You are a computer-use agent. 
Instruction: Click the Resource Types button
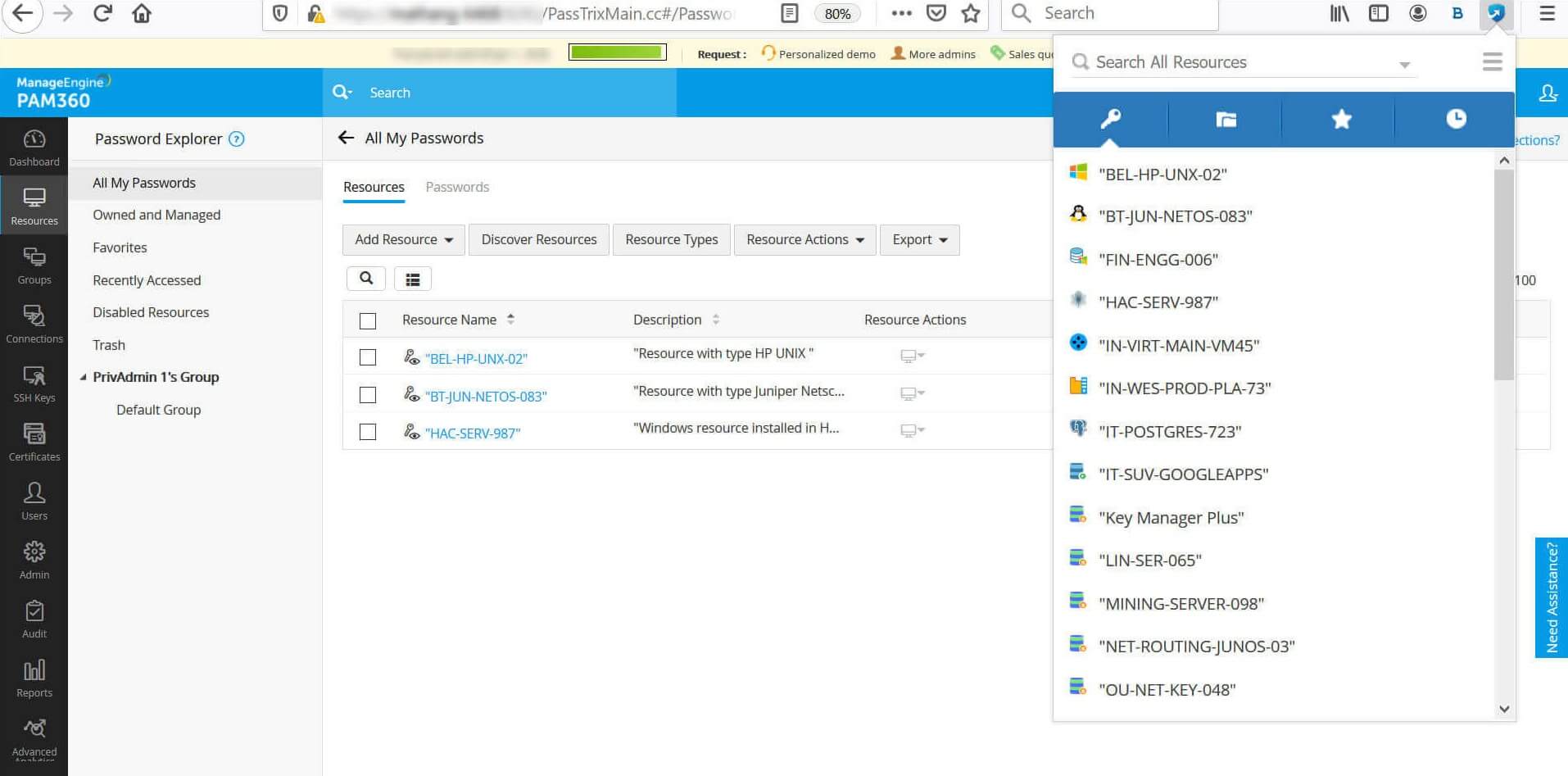672,240
